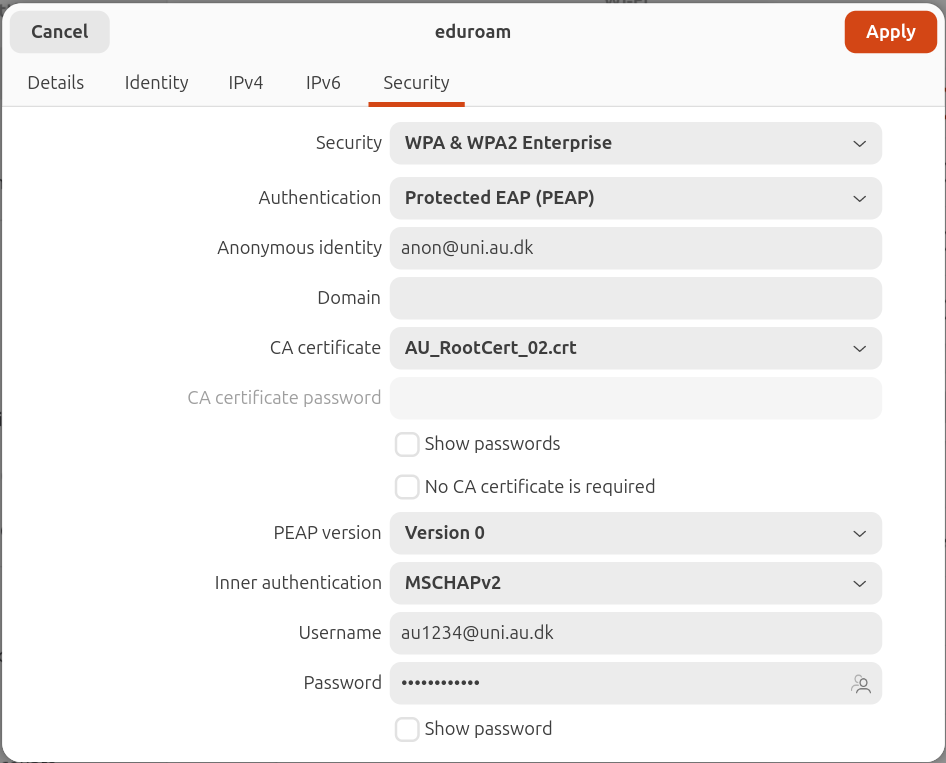The width and height of the screenshot is (946, 763).
Task: Open the CA certificate chooser dropdown
Action: point(635,348)
